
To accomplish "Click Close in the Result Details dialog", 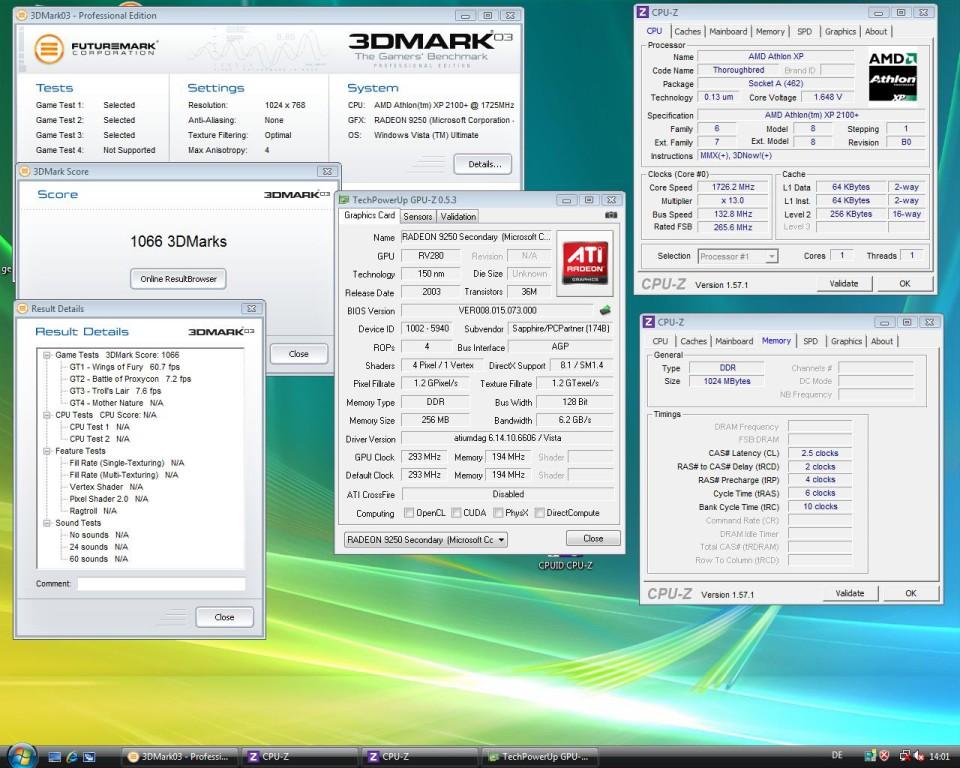I will pos(224,617).
